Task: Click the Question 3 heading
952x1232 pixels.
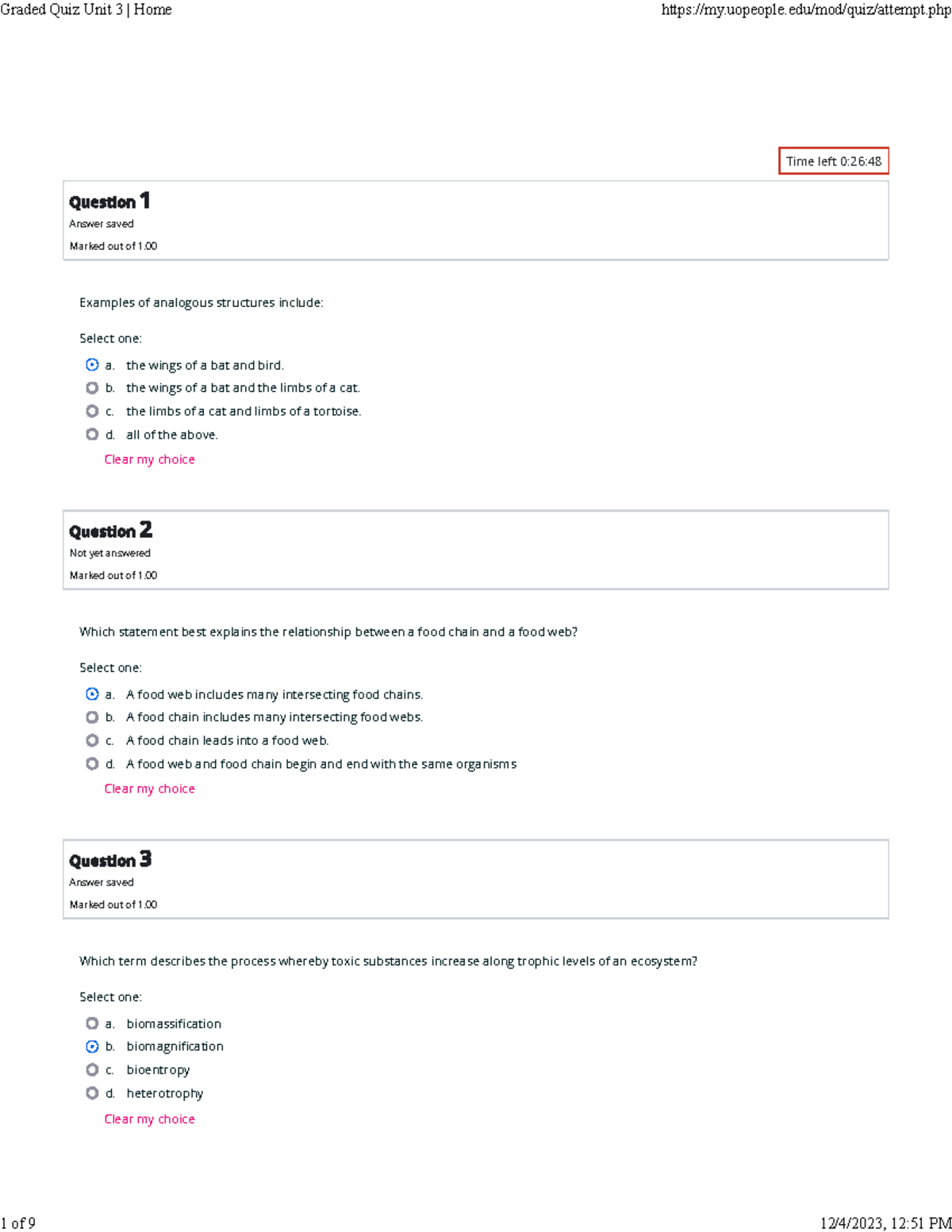Action: (110, 860)
